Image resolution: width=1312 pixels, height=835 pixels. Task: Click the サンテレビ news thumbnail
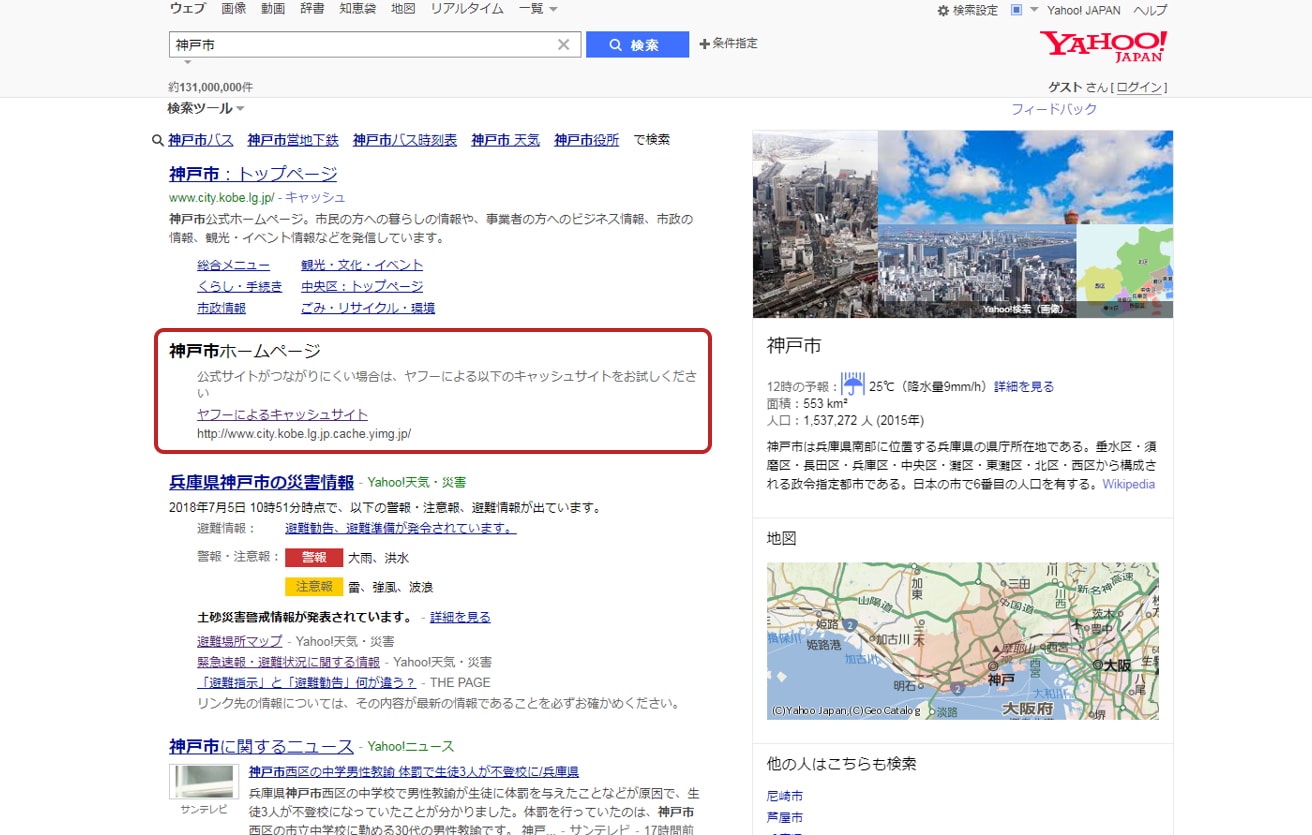click(x=204, y=781)
